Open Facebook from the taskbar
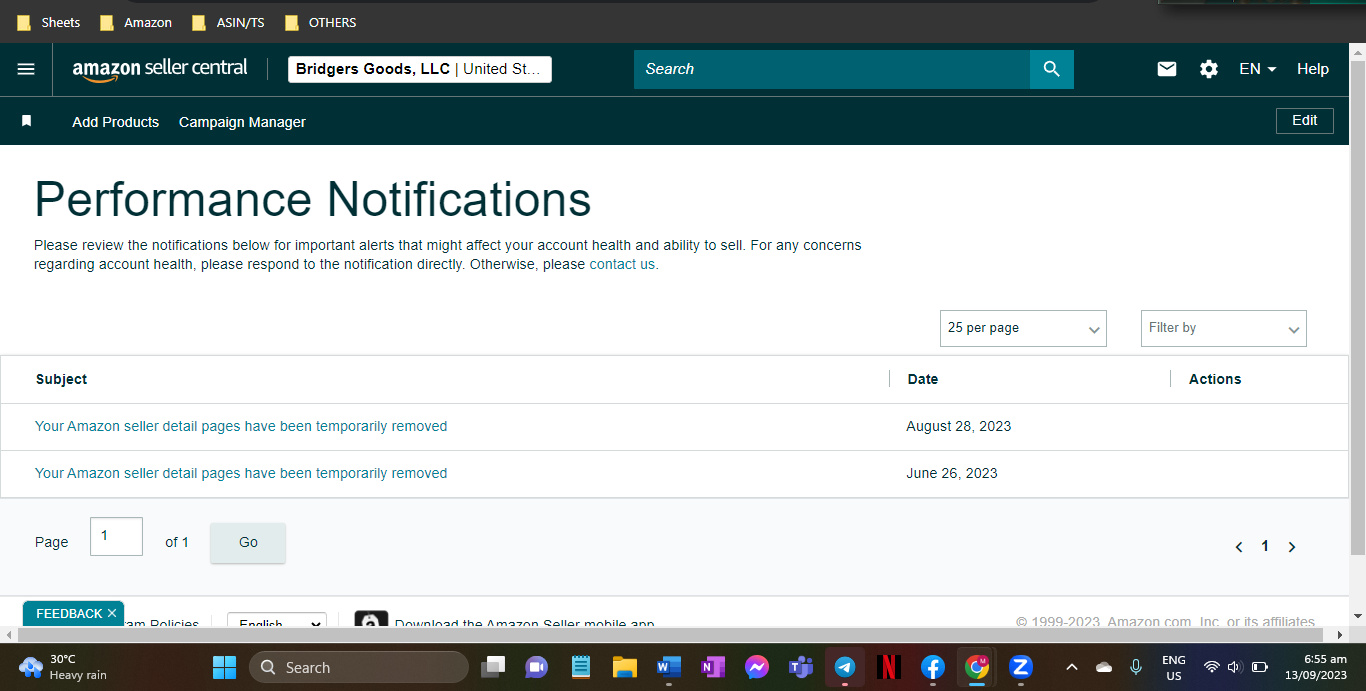This screenshot has width=1366, height=691. coord(933,667)
